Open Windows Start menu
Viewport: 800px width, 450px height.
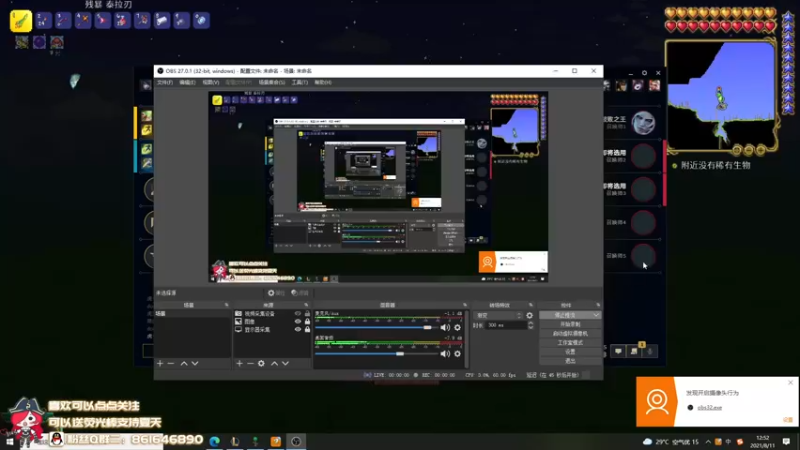(10, 442)
